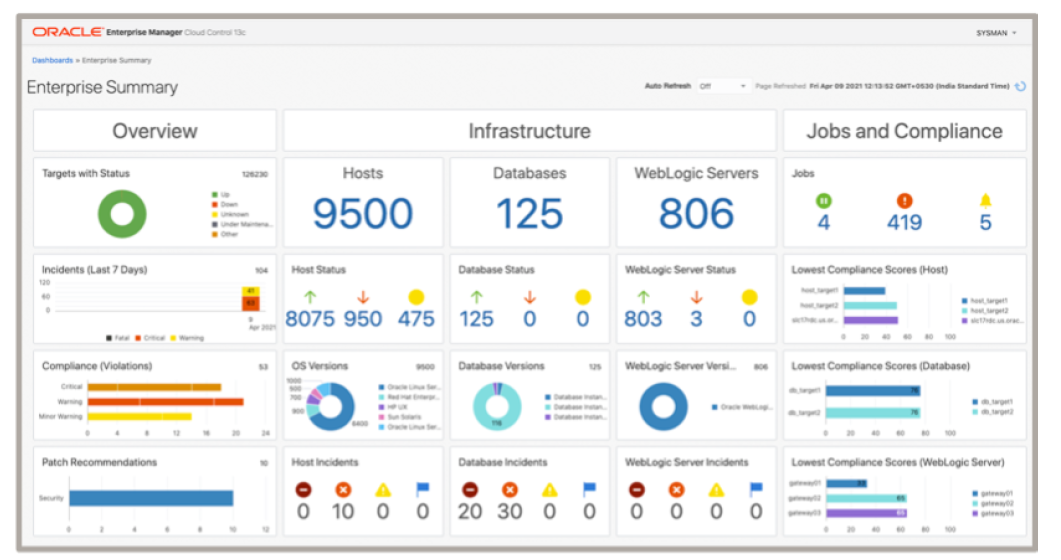Image resolution: width=1061 pixels, height=560 pixels.
Task: Click the Database Status up arrow icon
Action: 477,297
